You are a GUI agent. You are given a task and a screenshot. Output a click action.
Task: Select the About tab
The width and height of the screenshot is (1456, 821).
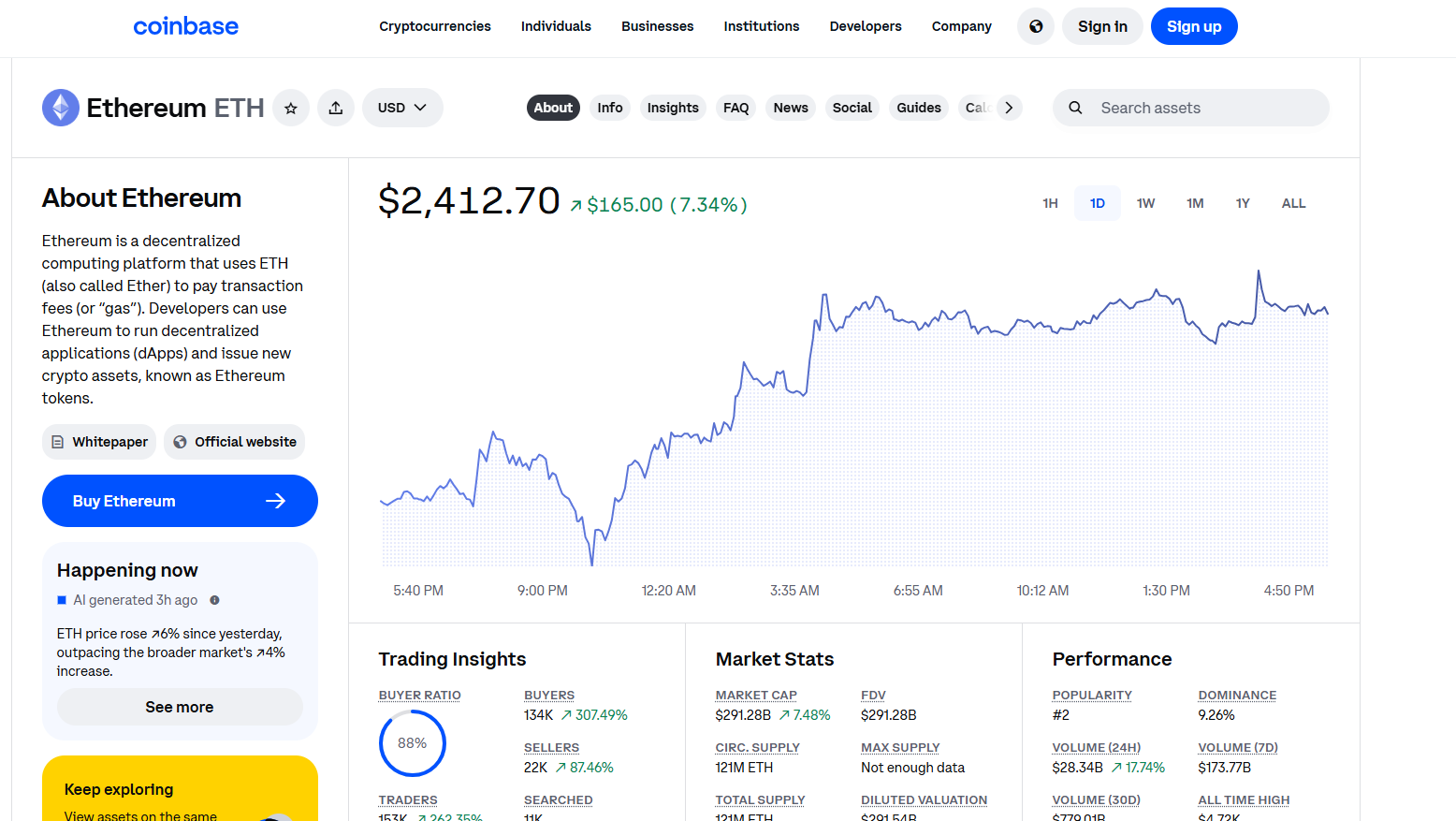pos(553,108)
